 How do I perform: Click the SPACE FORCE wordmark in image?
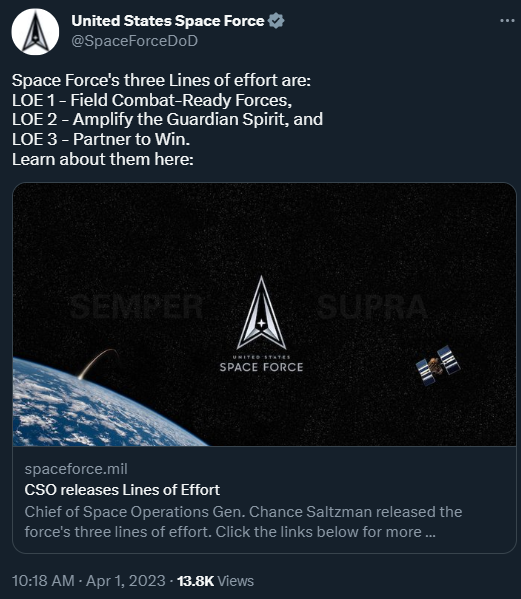pyautogui.click(x=261, y=367)
